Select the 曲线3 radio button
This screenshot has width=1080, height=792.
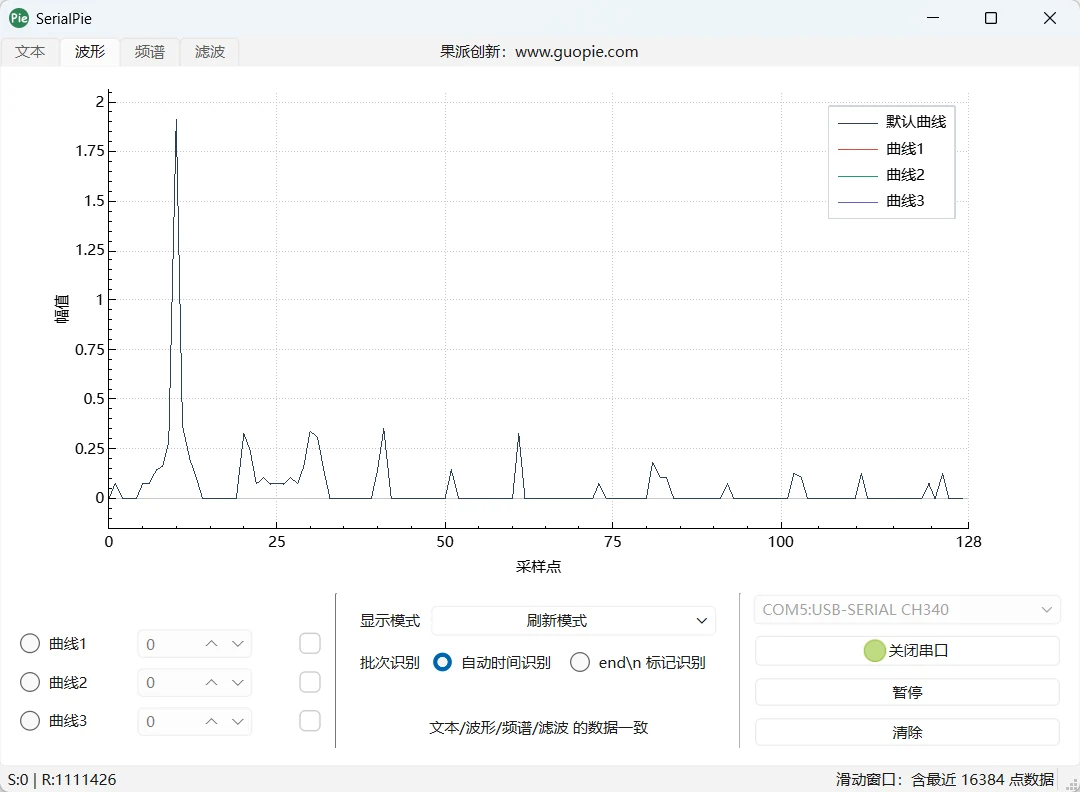click(30, 721)
